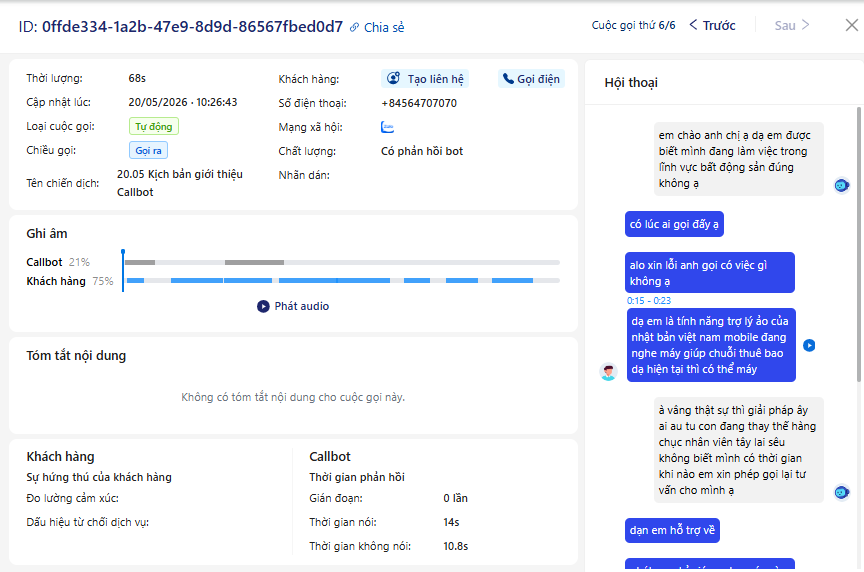Image resolution: width=864 pixels, height=572 pixels.
Task: Click the Tóm tắt nội dung heading
Action: (76, 355)
